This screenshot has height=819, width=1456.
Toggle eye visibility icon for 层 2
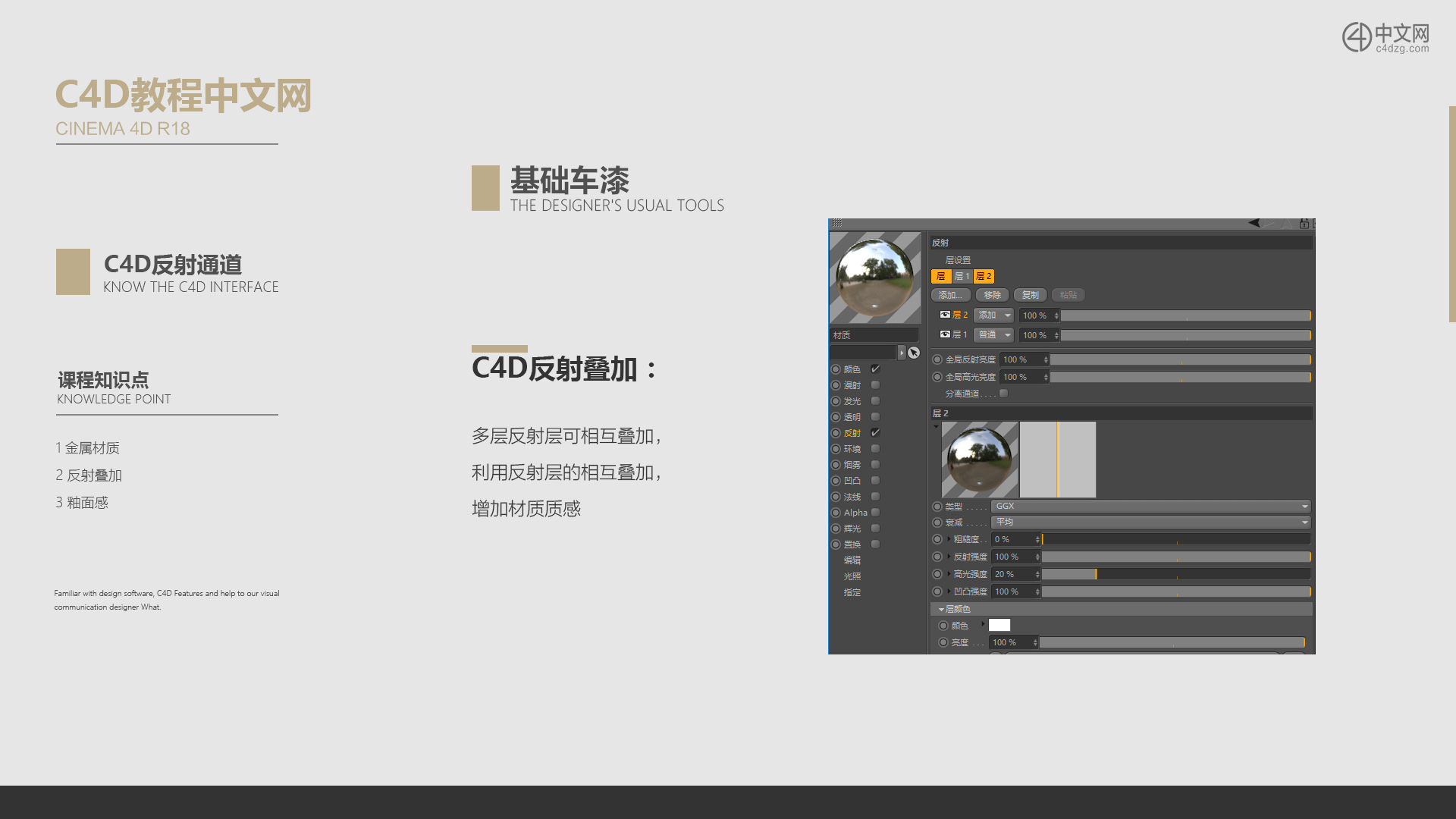pyautogui.click(x=945, y=315)
